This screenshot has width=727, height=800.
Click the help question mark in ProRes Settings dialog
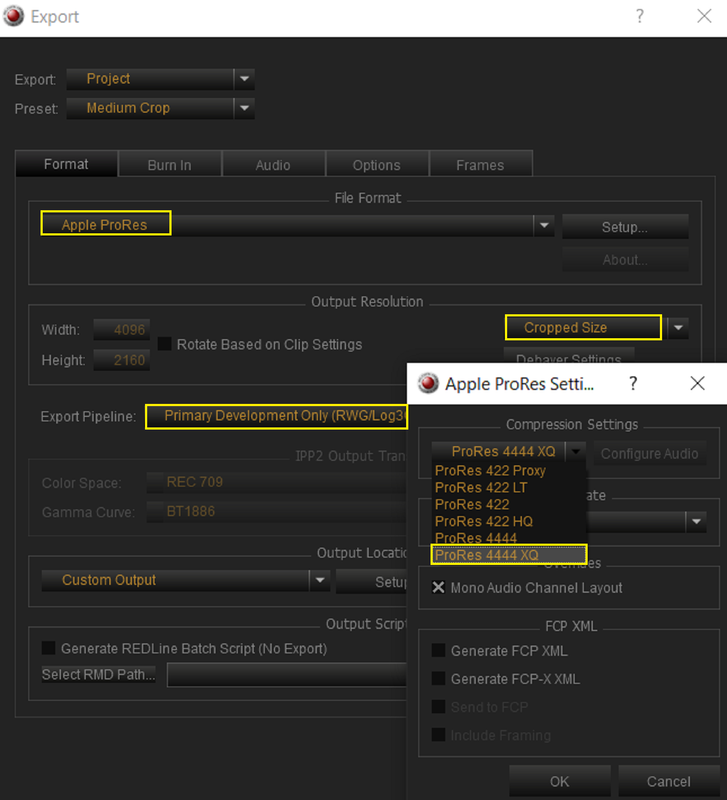633,383
